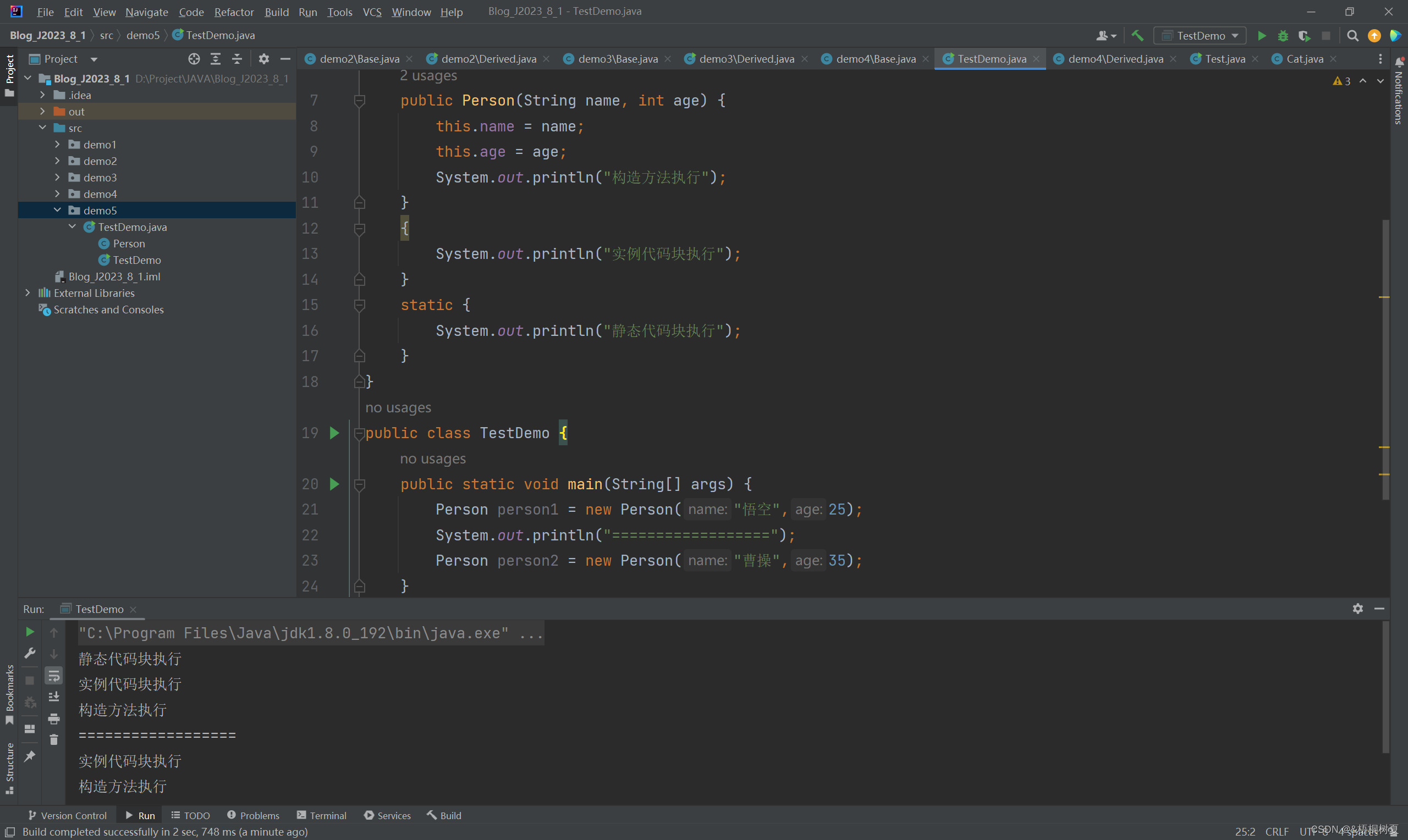Click the warnings indicator showing 3
This screenshot has width=1408, height=840.
(1342, 81)
